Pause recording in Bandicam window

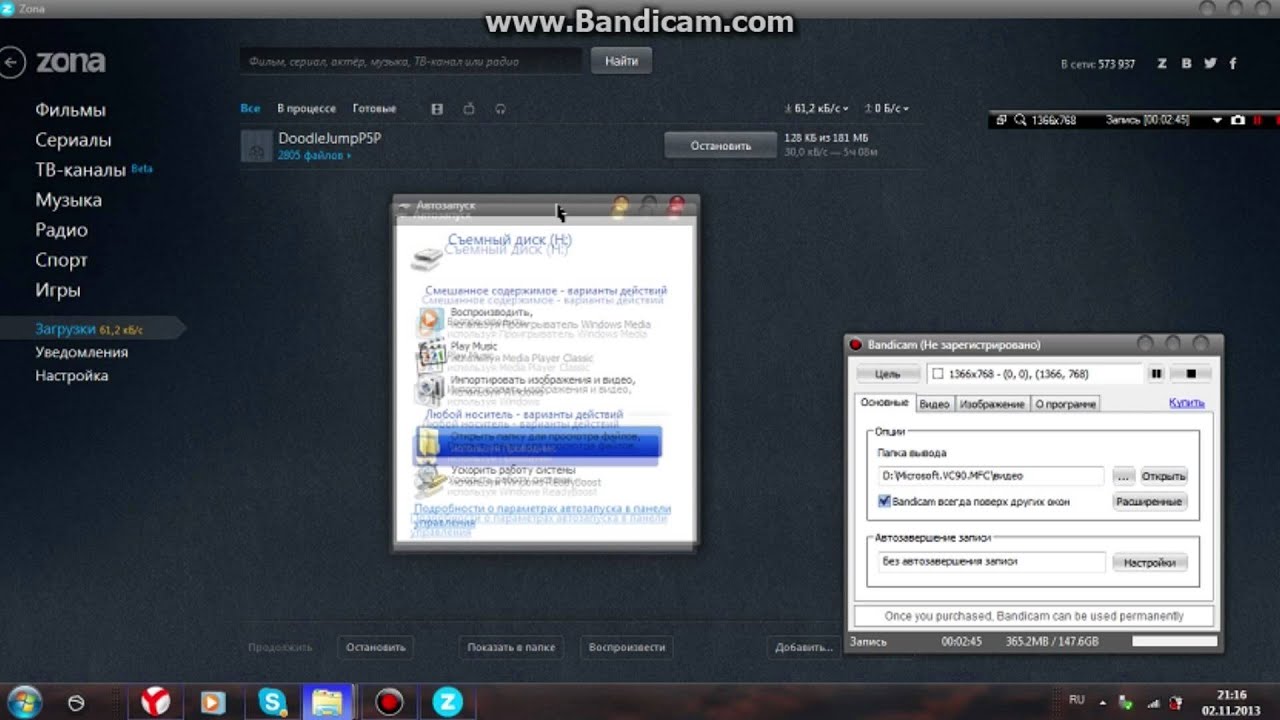1156,374
